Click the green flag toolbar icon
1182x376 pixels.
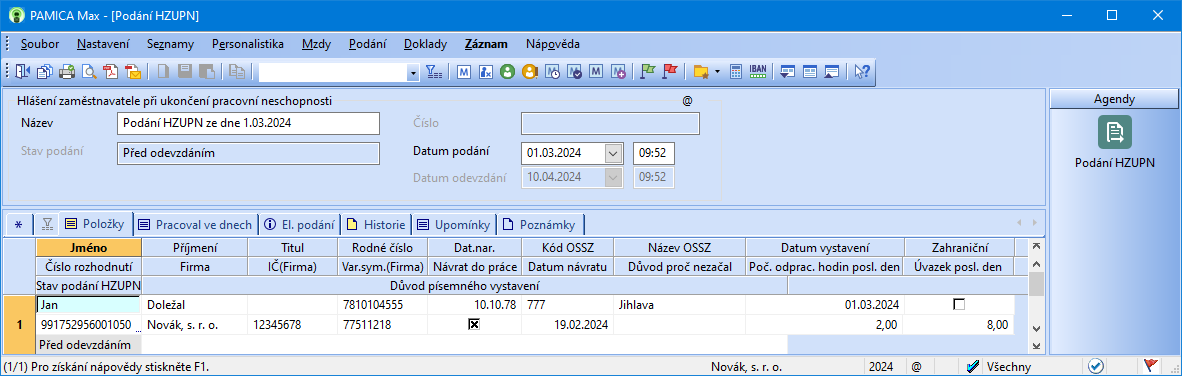647,72
